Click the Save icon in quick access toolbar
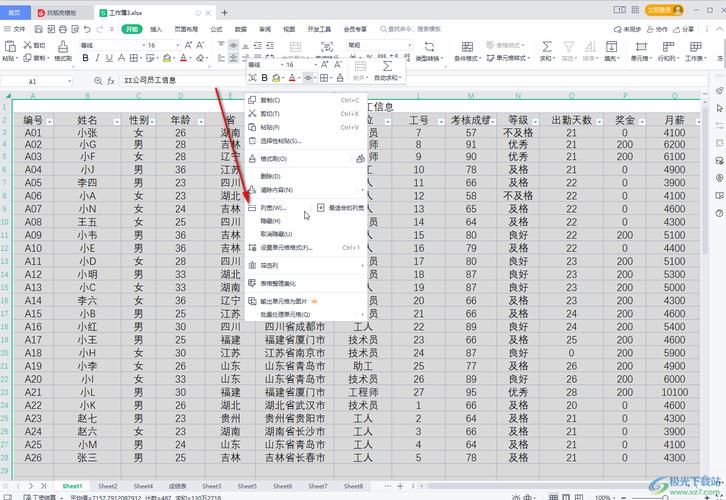Viewport: 726px width, 500px height. pyautogui.click(x=38, y=29)
